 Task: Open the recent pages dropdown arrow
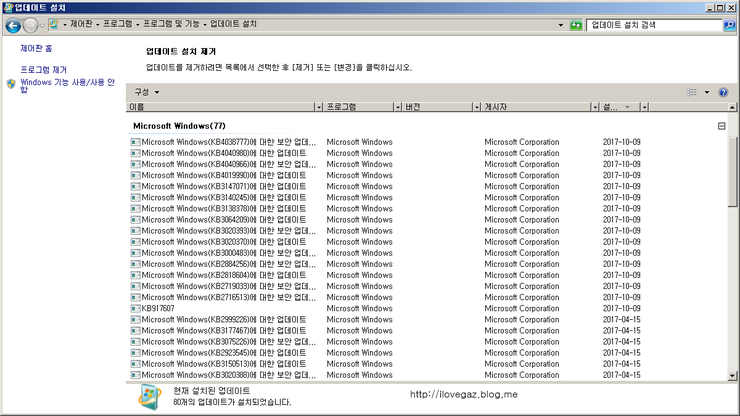coord(42,25)
